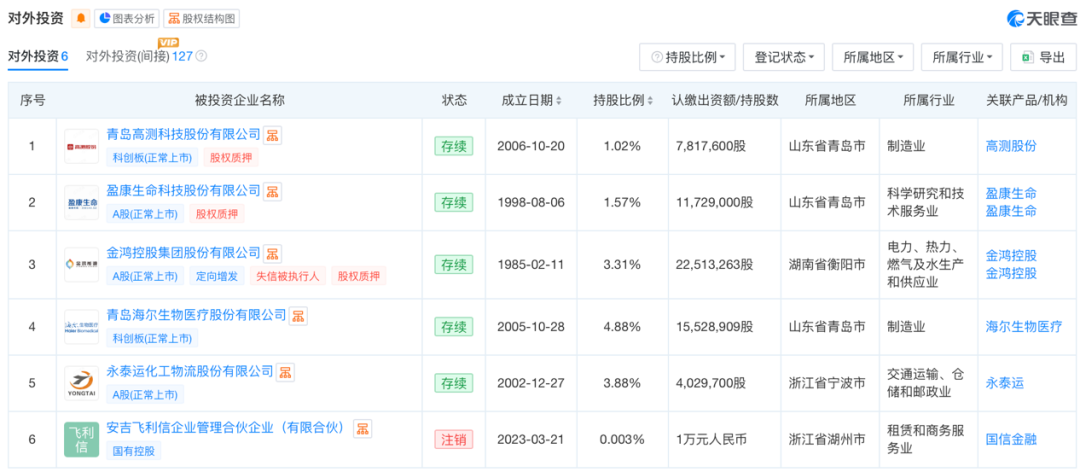Open the 股权结构图 equity structure chart
The height and width of the screenshot is (472, 1080).
click(201, 18)
